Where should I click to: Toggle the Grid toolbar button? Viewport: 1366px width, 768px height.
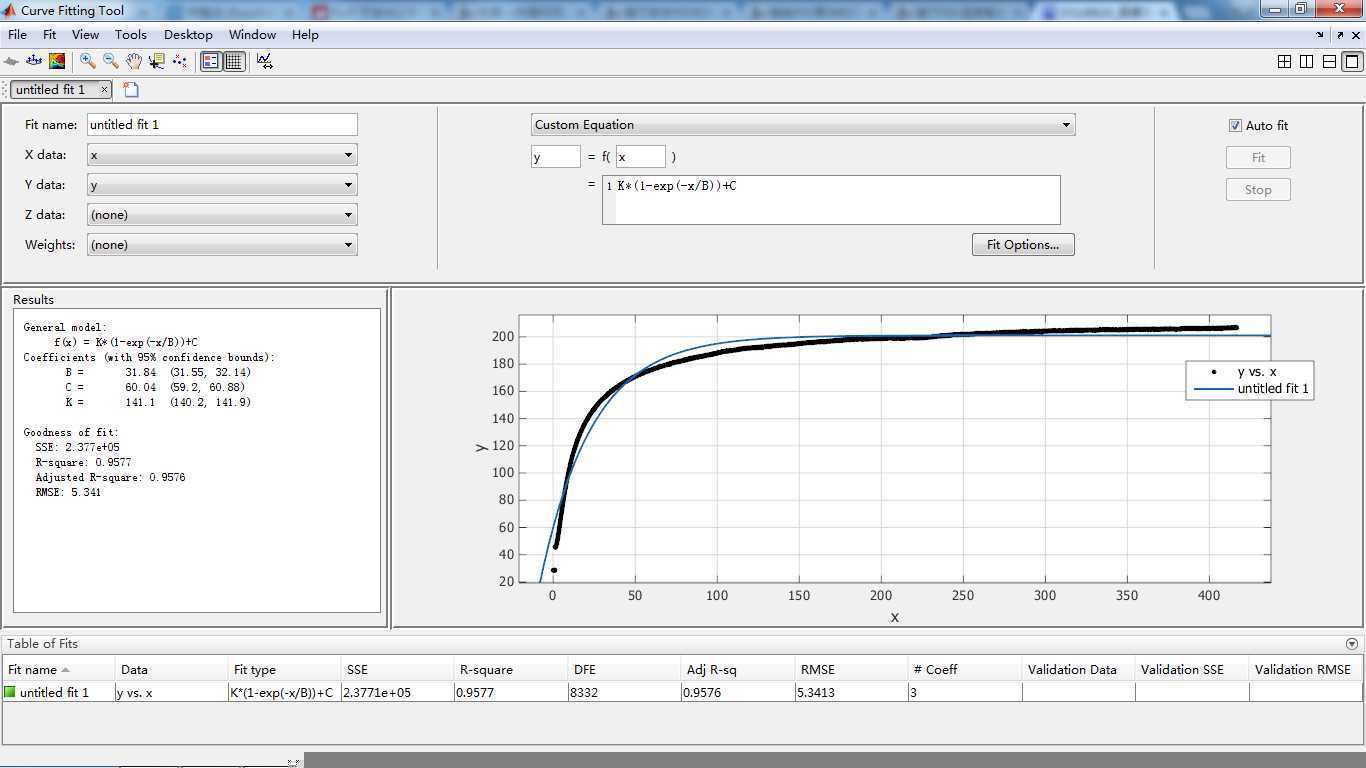234,61
